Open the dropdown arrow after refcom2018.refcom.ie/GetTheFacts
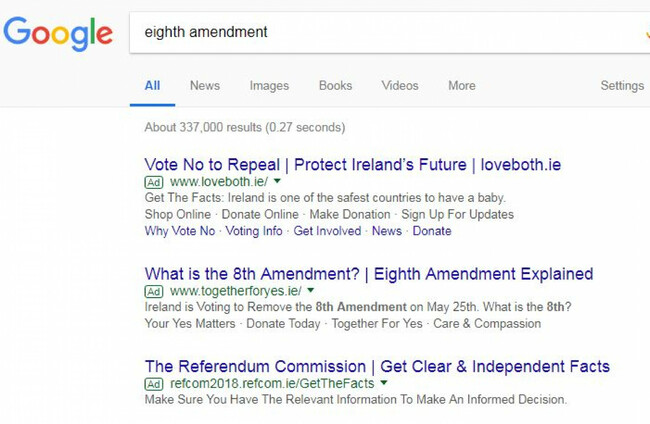Image resolution: width=650 pixels, height=424 pixels. coord(383,384)
